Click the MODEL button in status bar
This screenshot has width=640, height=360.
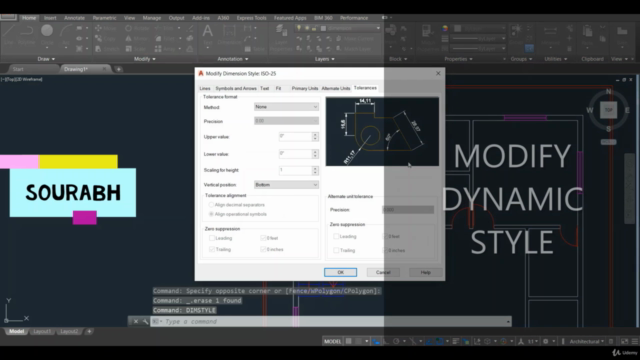point(332,341)
